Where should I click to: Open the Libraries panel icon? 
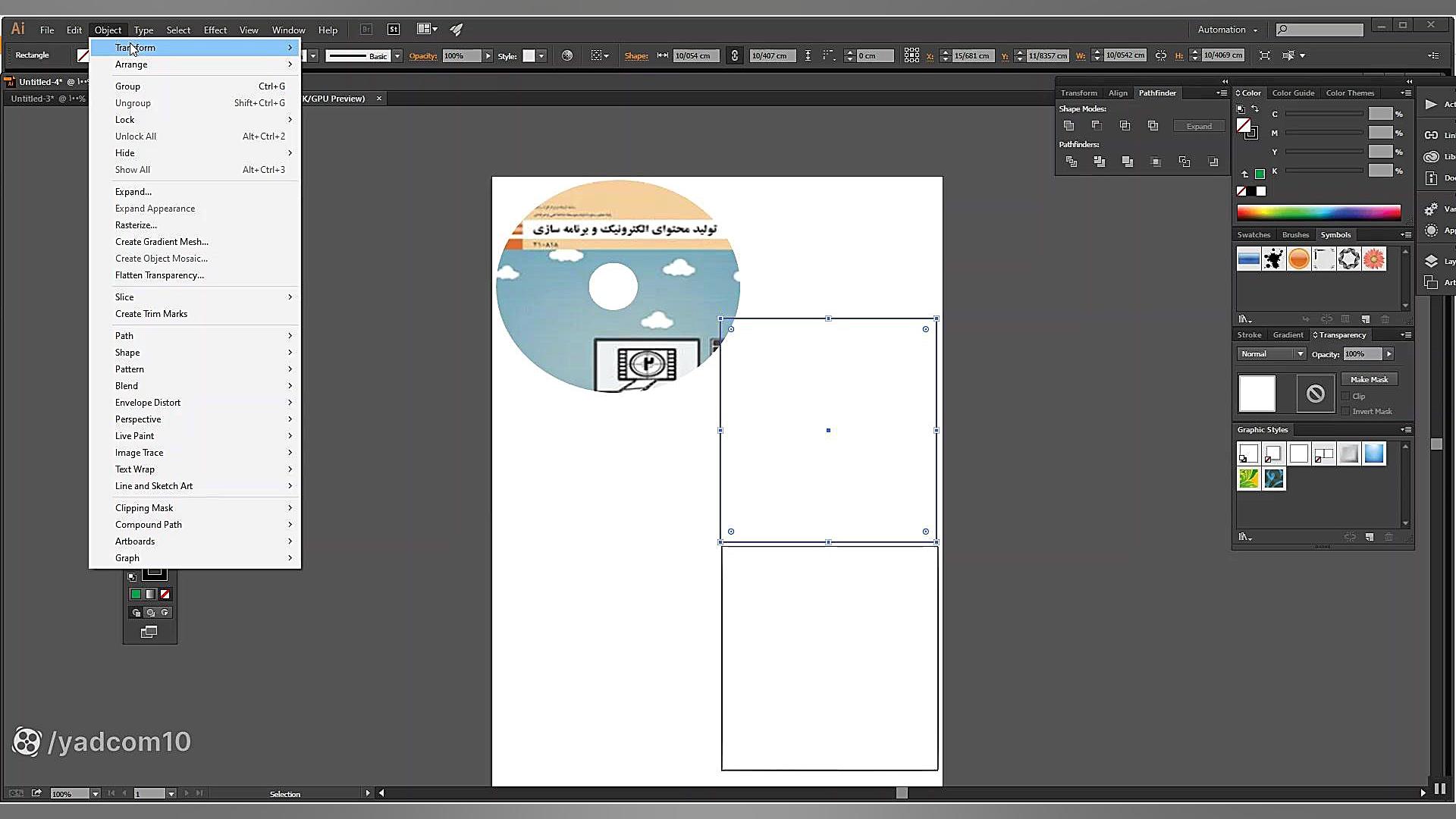click(x=1431, y=157)
